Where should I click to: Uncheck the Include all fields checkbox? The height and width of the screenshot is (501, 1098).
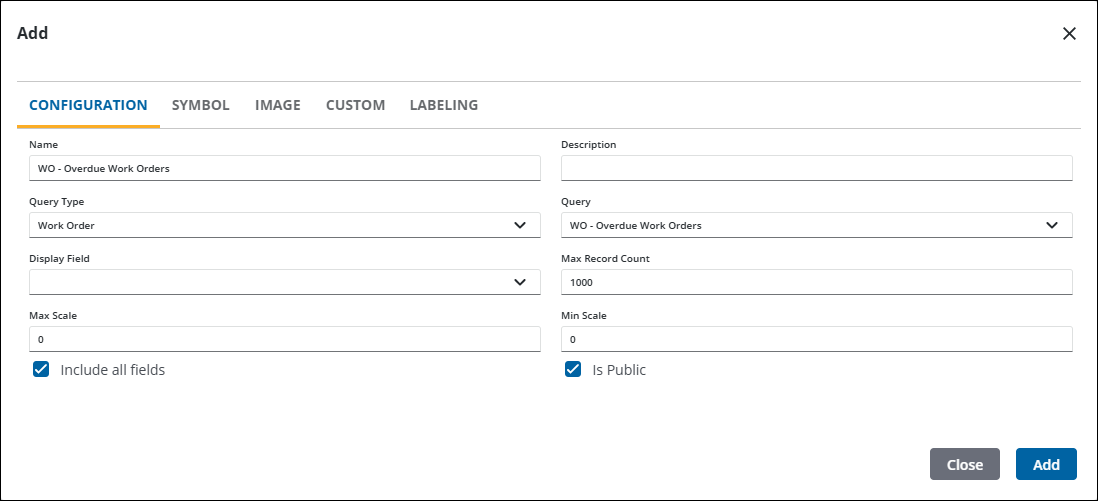(x=41, y=369)
